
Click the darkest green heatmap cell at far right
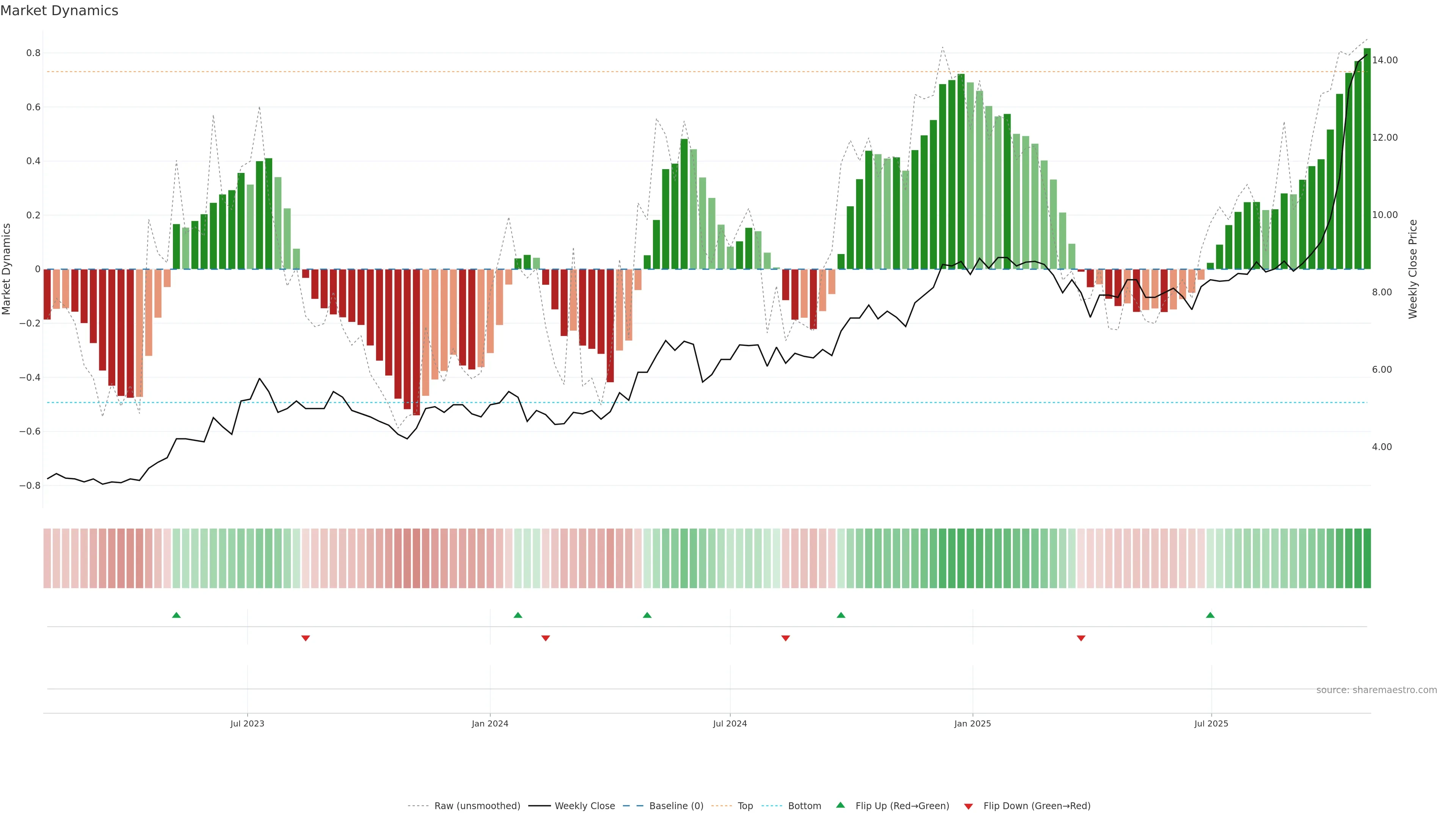1367,559
